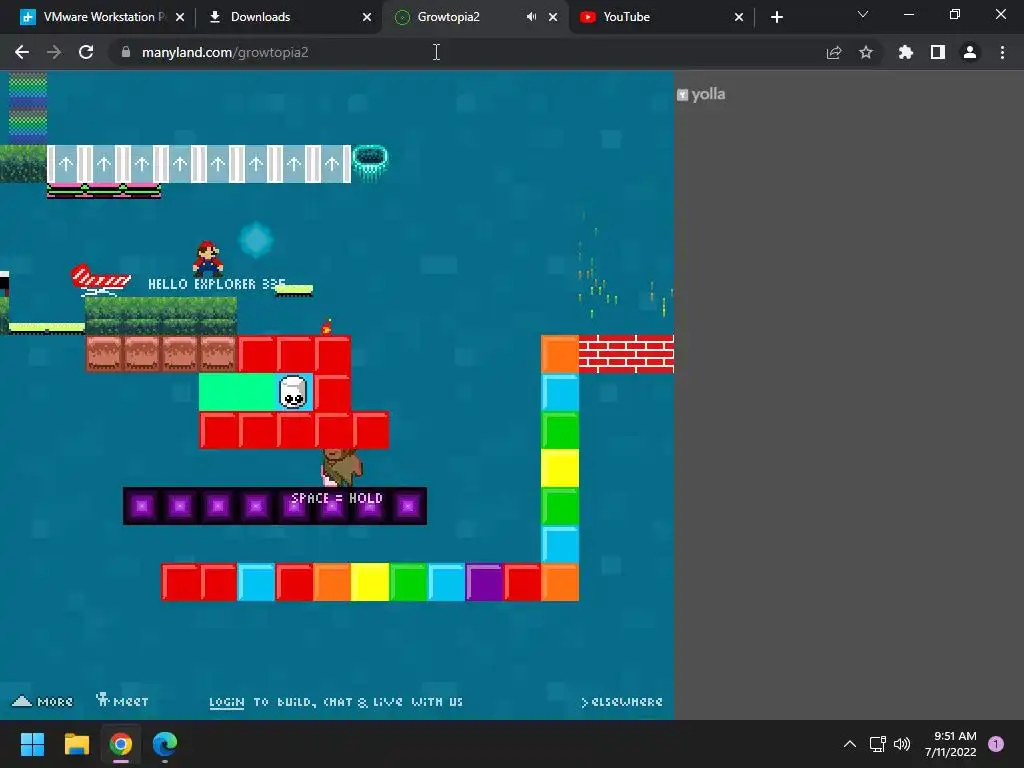This screenshot has height=768, width=1024.
Task: Click the yolla player name
Action: [708, 95]
